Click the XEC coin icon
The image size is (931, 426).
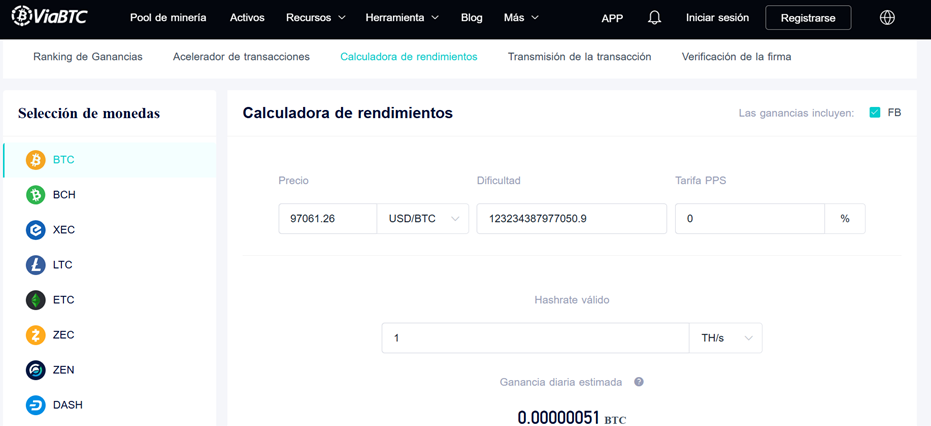[x=36, y=230]
